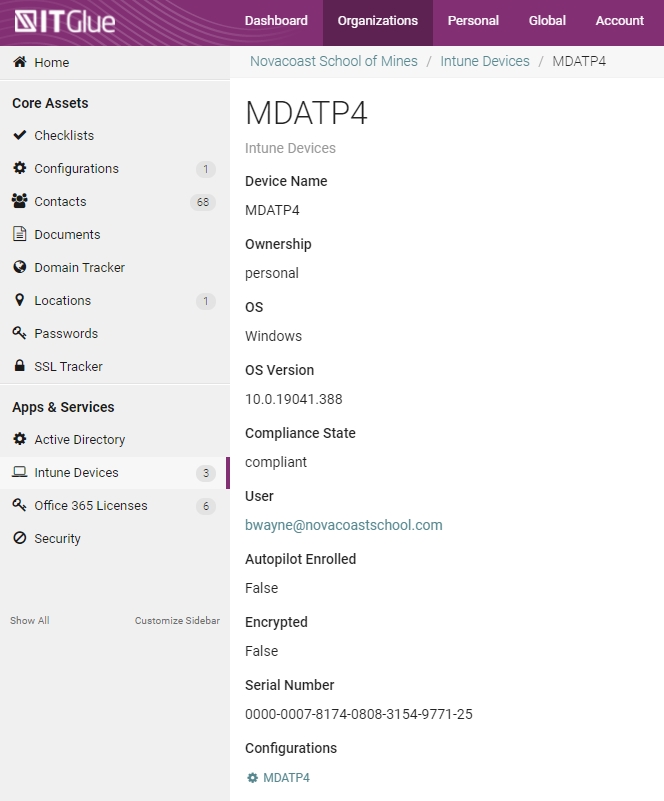Go to the Personal tab

pyautogui.click(x=473, y=21)
